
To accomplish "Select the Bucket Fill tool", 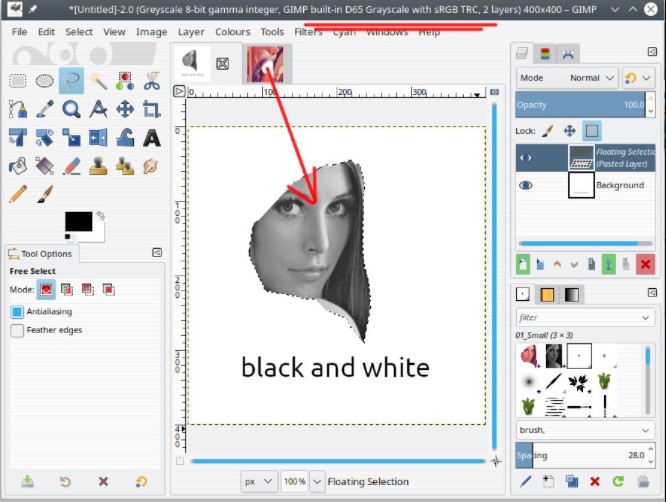I will tap(17, 166).
